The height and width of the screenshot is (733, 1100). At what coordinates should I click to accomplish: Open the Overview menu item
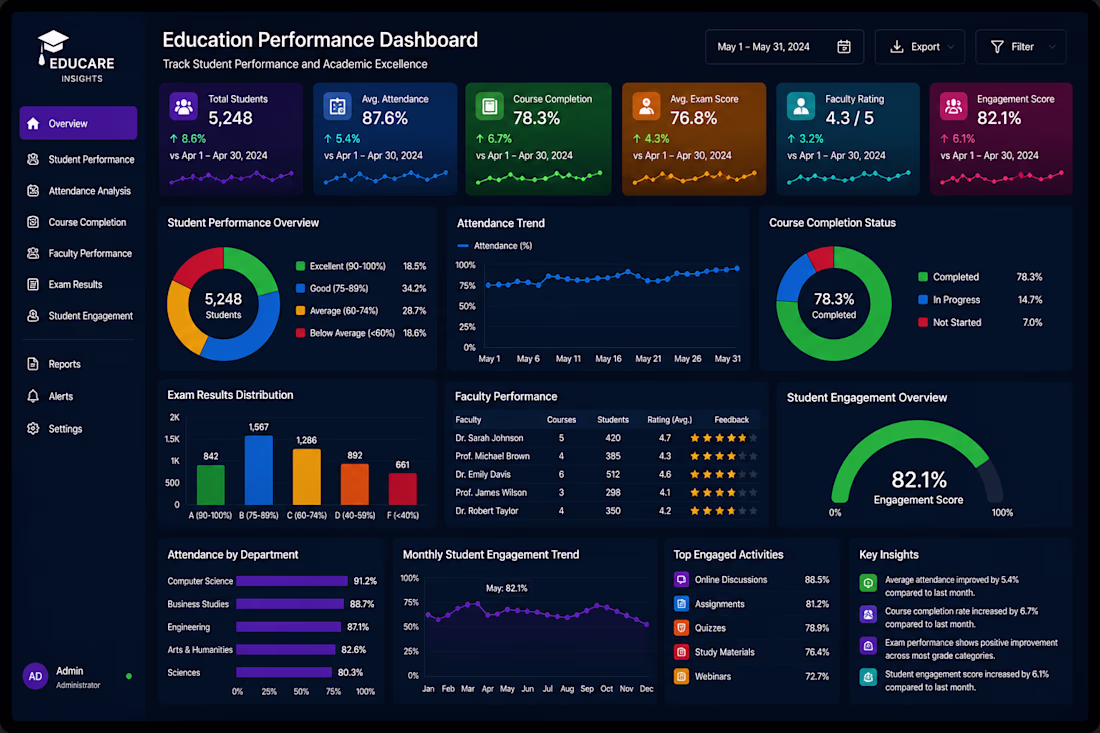tap(79, 123)
